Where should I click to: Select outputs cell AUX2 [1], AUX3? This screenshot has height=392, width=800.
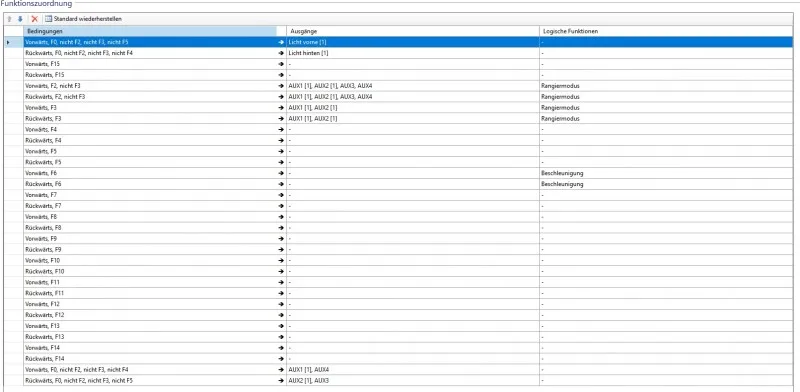tap(413, 380)
